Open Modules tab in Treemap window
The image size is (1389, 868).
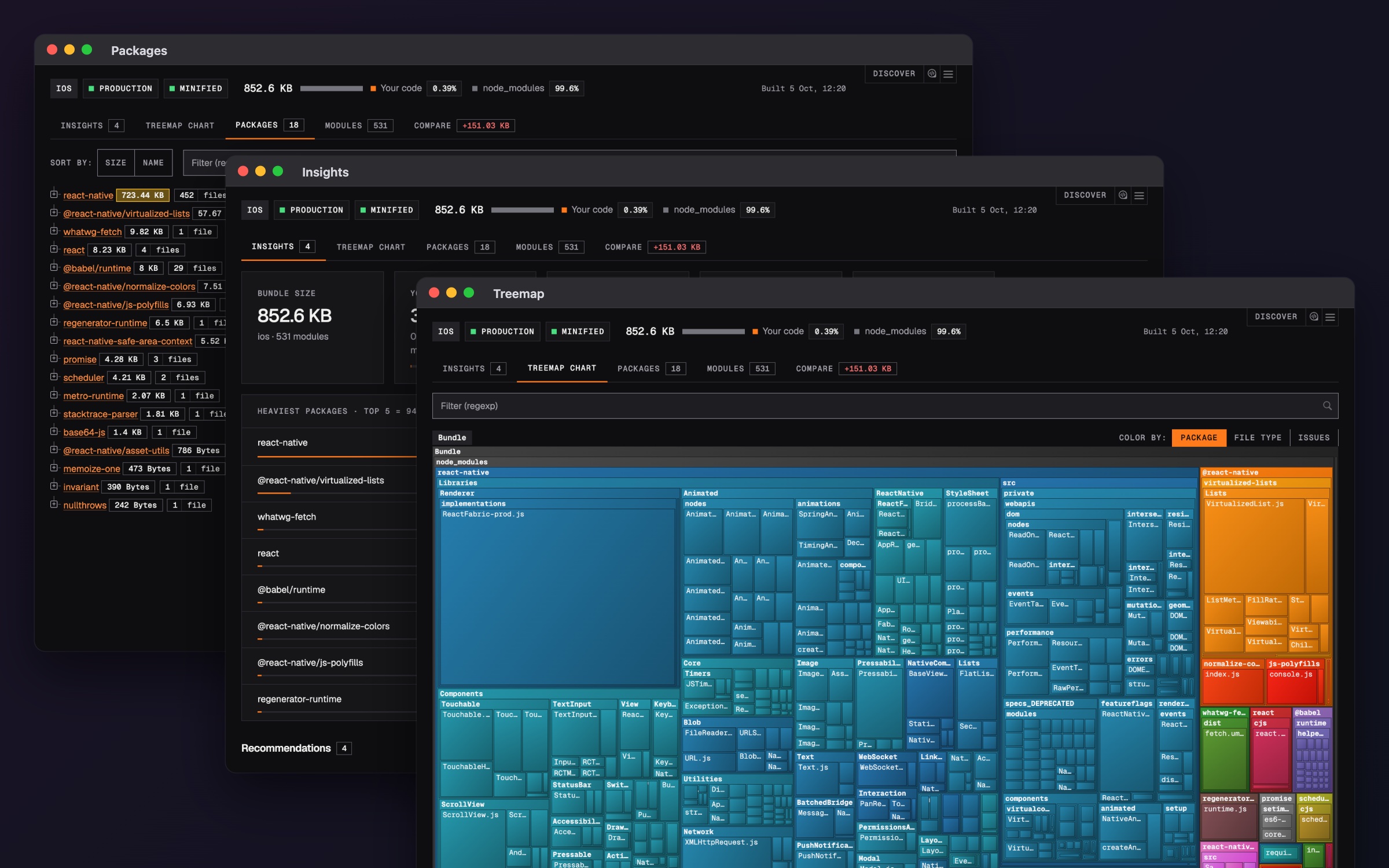pyautogui.click(x=741, y=369)
